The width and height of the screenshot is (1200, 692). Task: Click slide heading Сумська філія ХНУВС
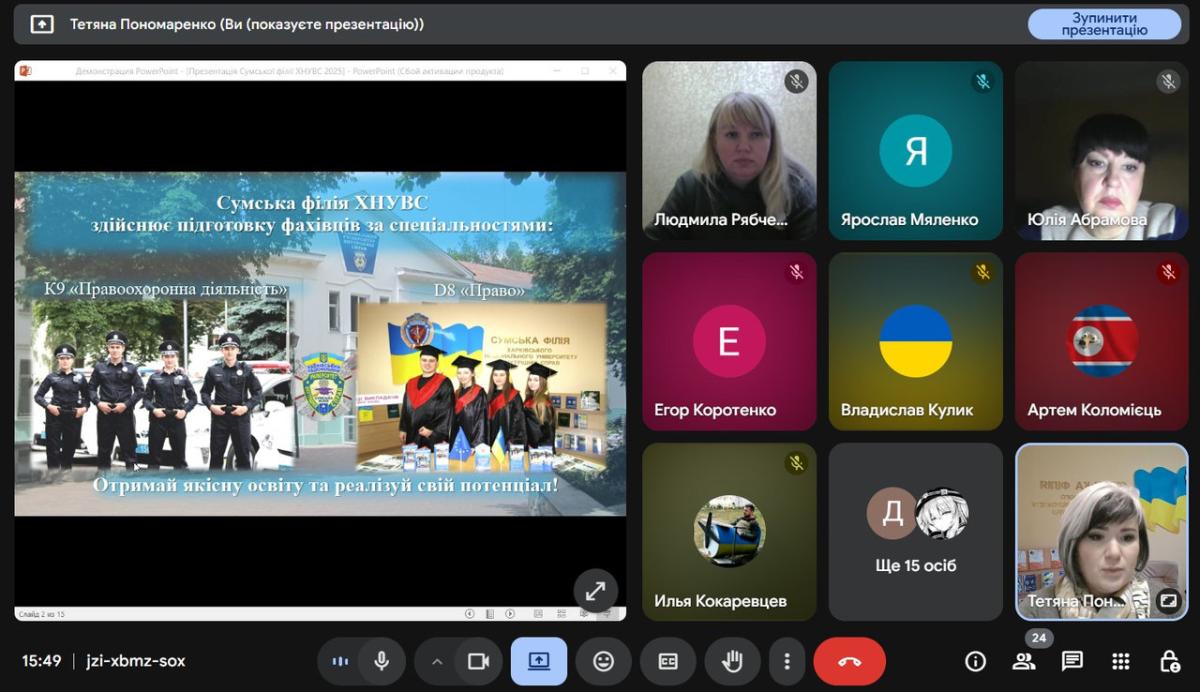pyautogui.click(x=321, y=203)
